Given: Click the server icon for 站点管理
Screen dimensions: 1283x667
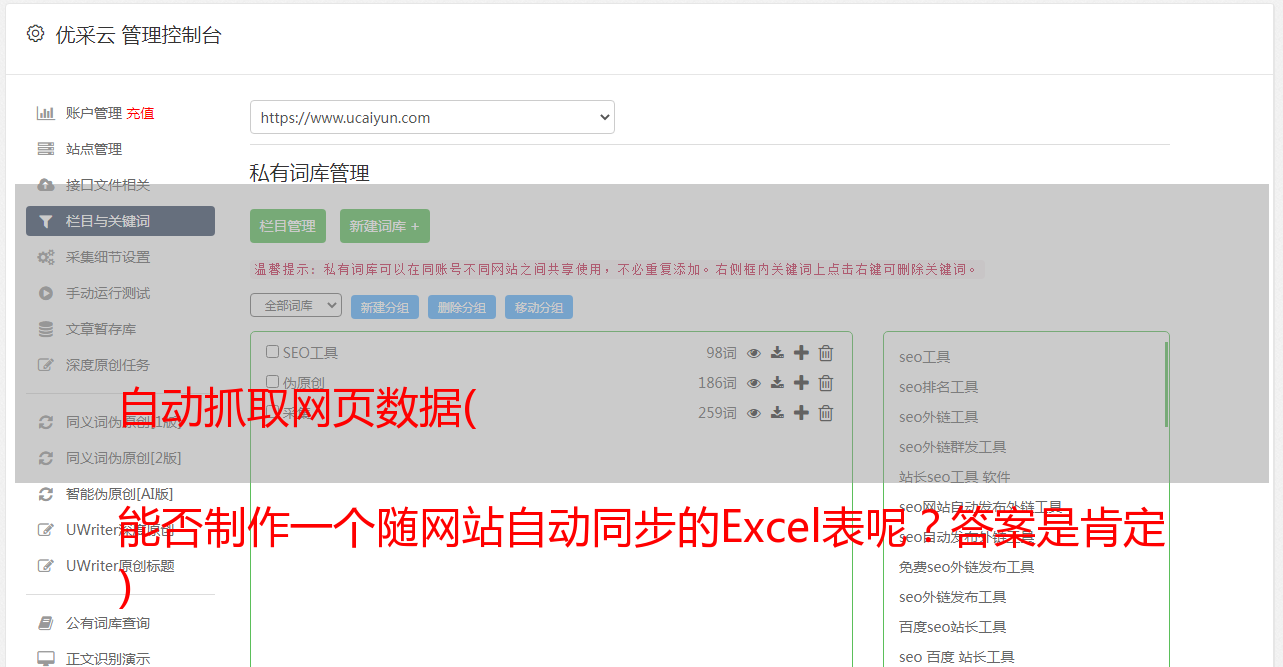Looking at the screenshot, I should click(45, 149).
